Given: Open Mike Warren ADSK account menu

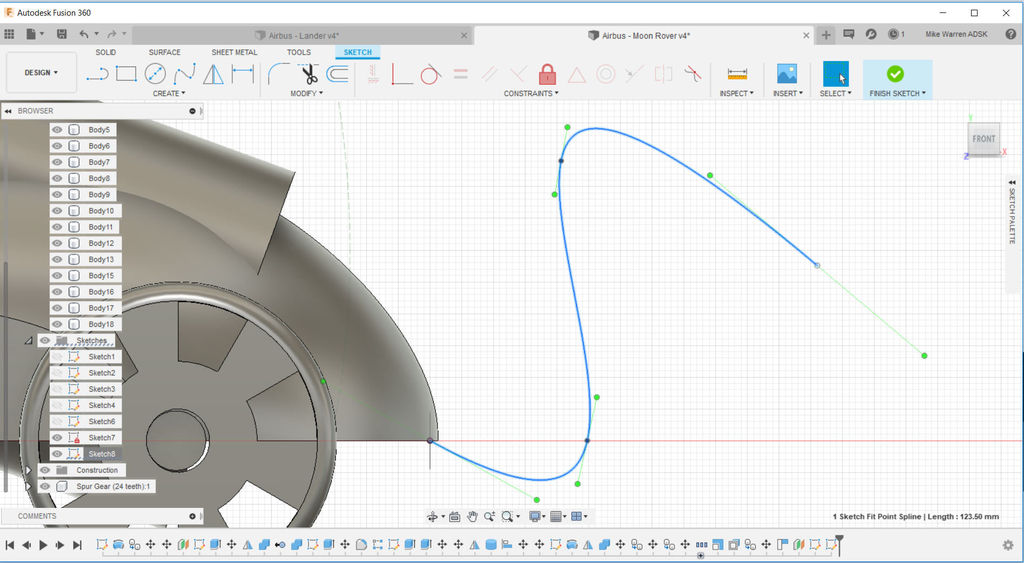Looking at the screenshot, I should click(x=956, y=34).
